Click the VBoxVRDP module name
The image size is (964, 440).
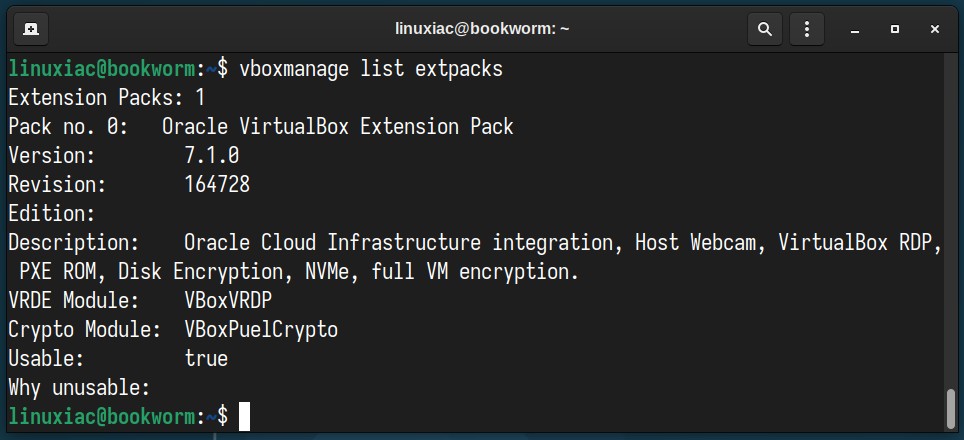point(228,301)
